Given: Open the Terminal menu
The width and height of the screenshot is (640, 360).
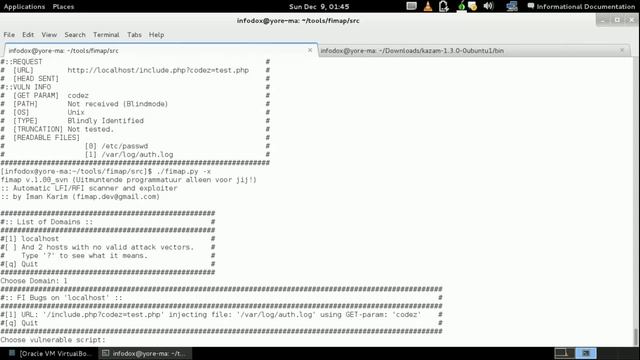Looking at the screenshot, I should [x=106, y=35].
